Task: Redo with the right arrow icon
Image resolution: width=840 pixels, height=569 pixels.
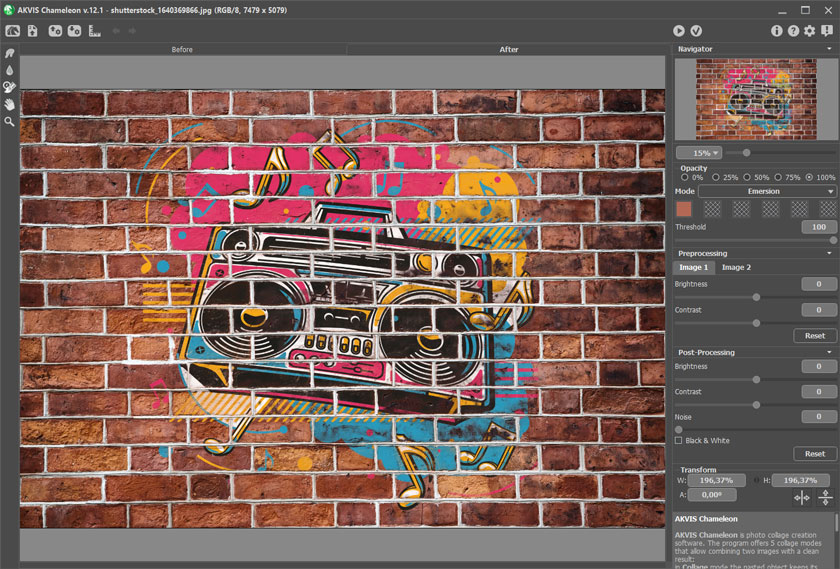Action: [132, 31]
